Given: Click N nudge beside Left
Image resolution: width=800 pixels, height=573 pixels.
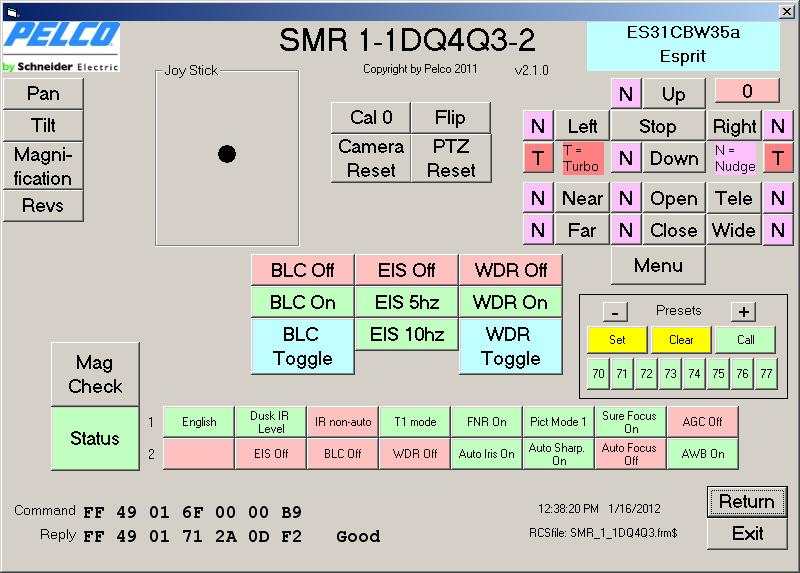Looking at the screenshot, I should [538, 126].
